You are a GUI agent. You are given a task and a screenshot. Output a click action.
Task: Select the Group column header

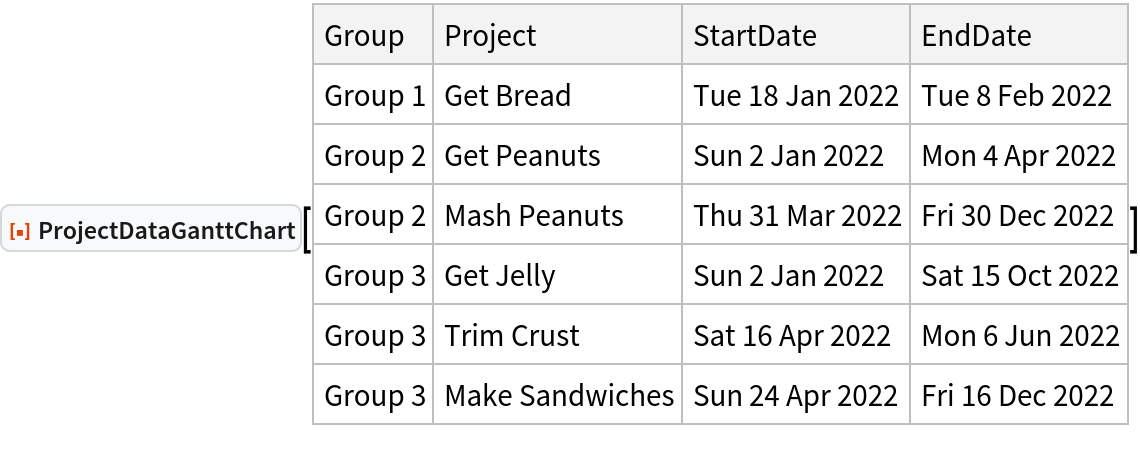tap(373, 36)
